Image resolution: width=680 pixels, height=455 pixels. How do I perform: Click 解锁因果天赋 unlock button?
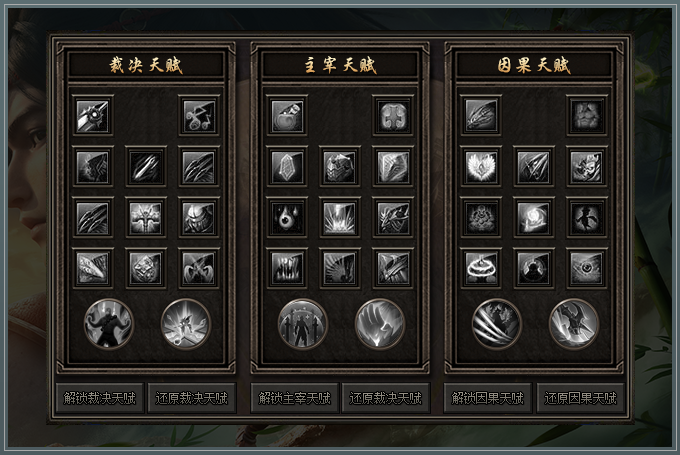pos(487,398)
